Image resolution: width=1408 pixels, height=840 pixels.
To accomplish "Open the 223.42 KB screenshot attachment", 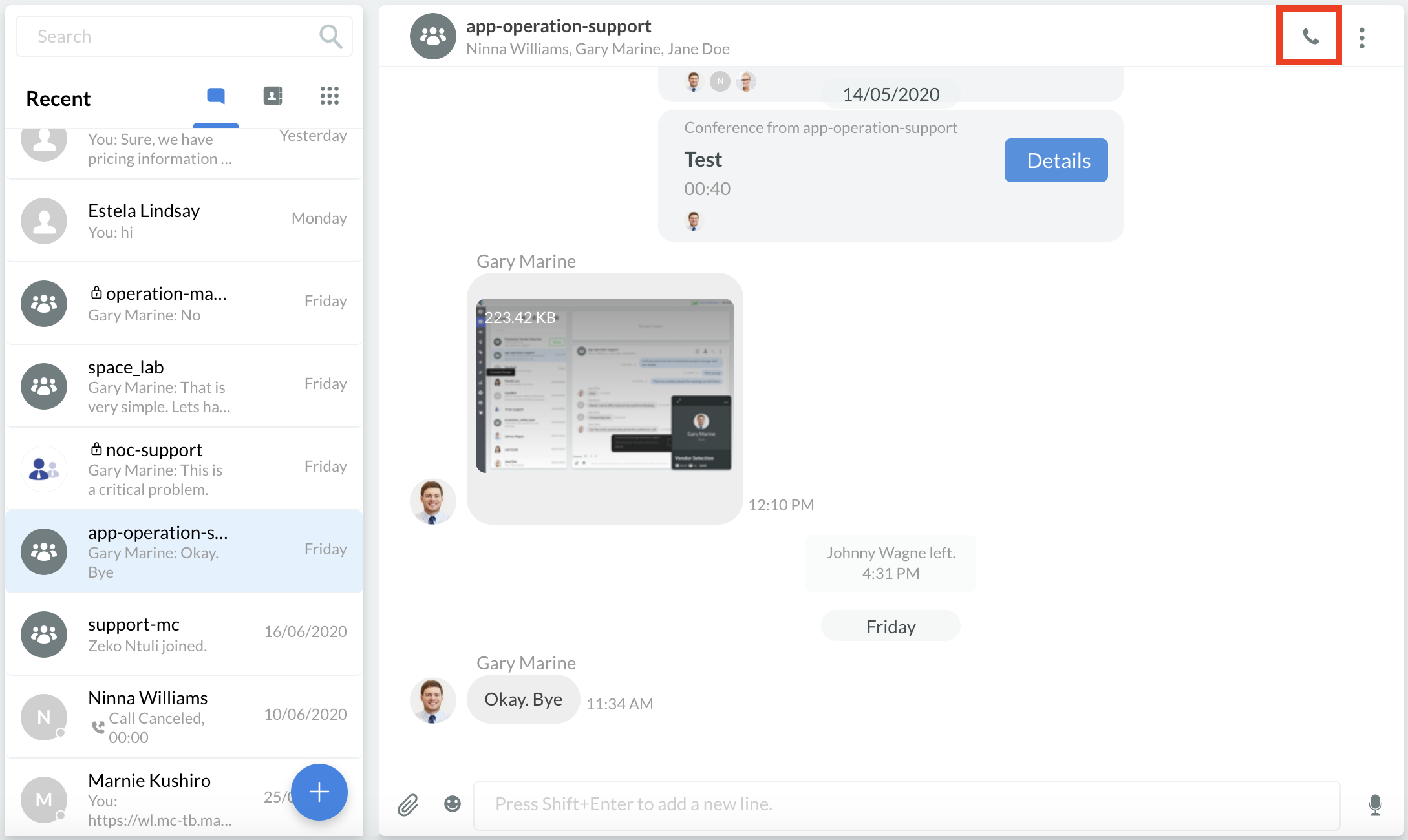I will pyautogui.click(x=604, y=385).
